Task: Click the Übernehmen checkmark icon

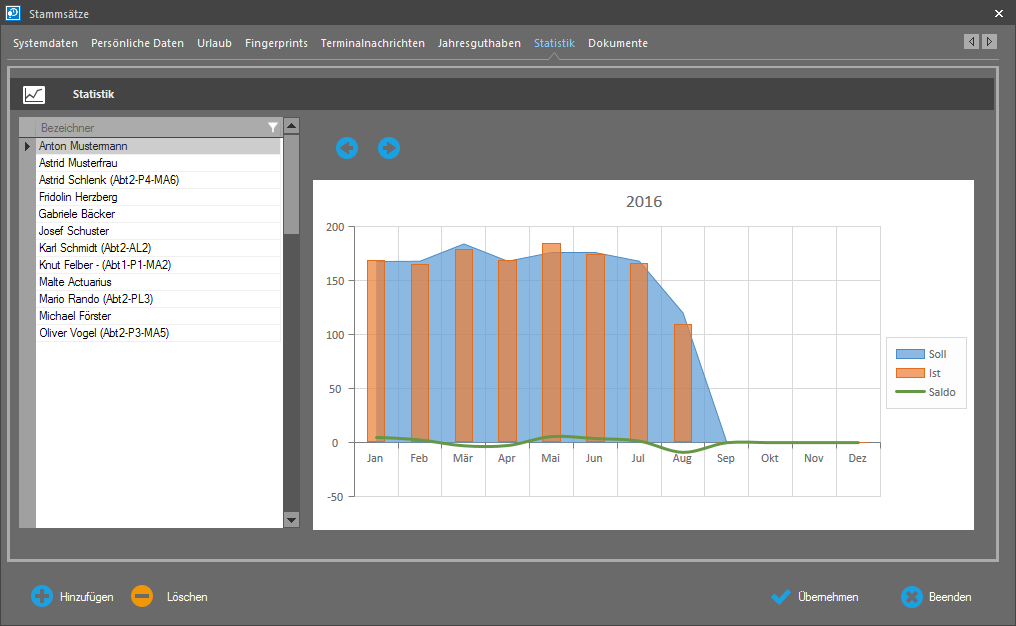Action: (x=781, y=597)
